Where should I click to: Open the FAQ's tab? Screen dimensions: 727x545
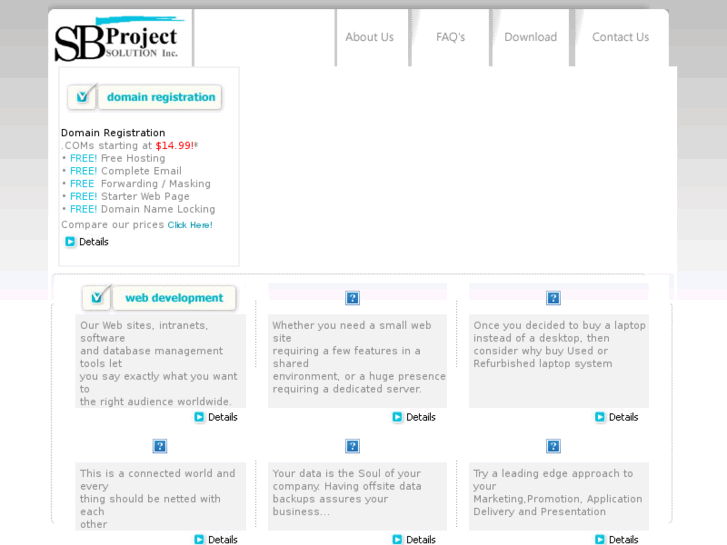coord(451,37)
